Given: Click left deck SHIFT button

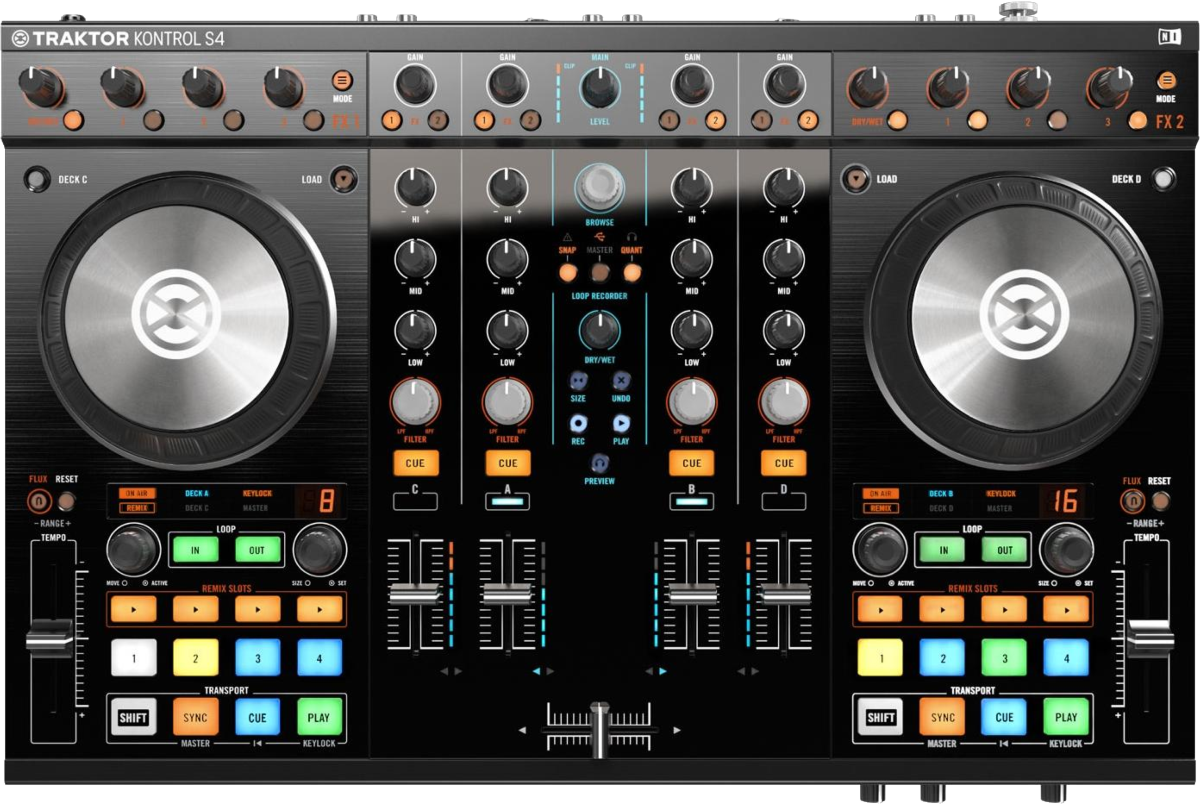Looking at the screenshot, I should click(x=134, y=717).
